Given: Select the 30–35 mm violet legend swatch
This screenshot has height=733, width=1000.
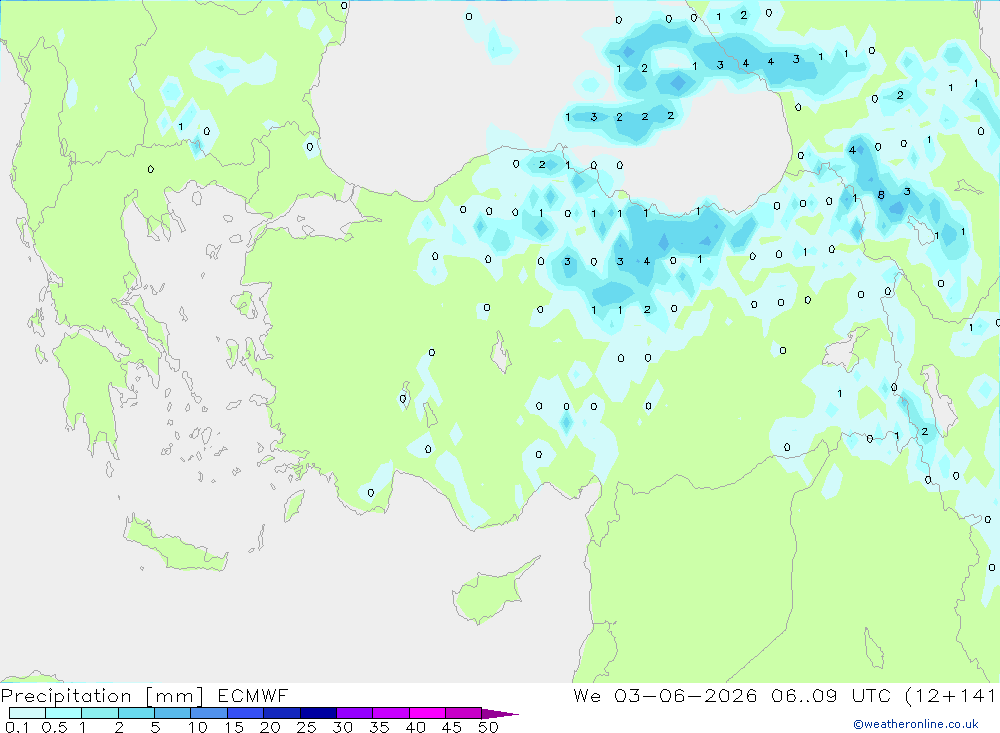Looking at the screenshot, I should coord(355,713).
